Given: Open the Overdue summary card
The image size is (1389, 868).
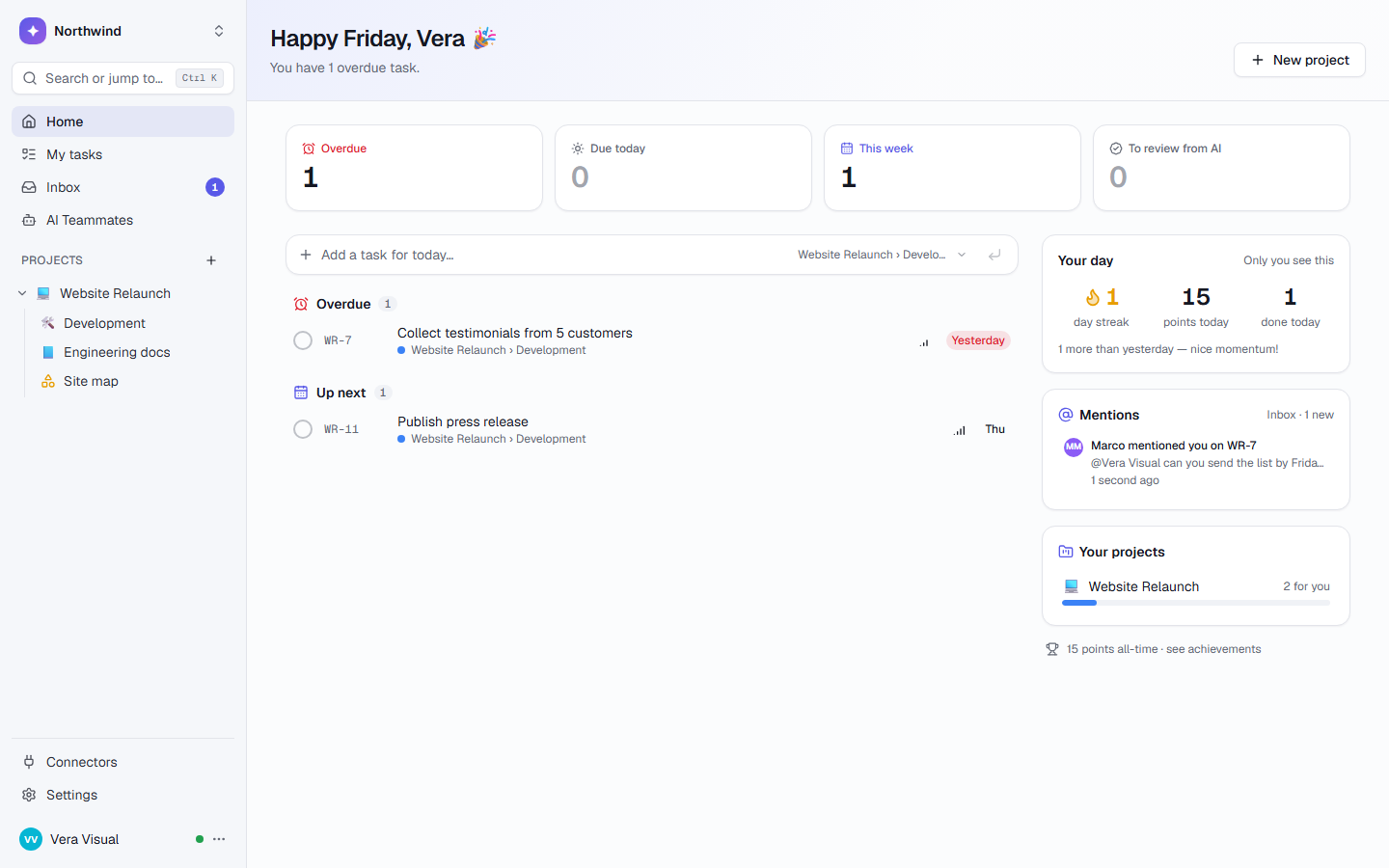Looking at the screenshot, I should coord(414,168).
